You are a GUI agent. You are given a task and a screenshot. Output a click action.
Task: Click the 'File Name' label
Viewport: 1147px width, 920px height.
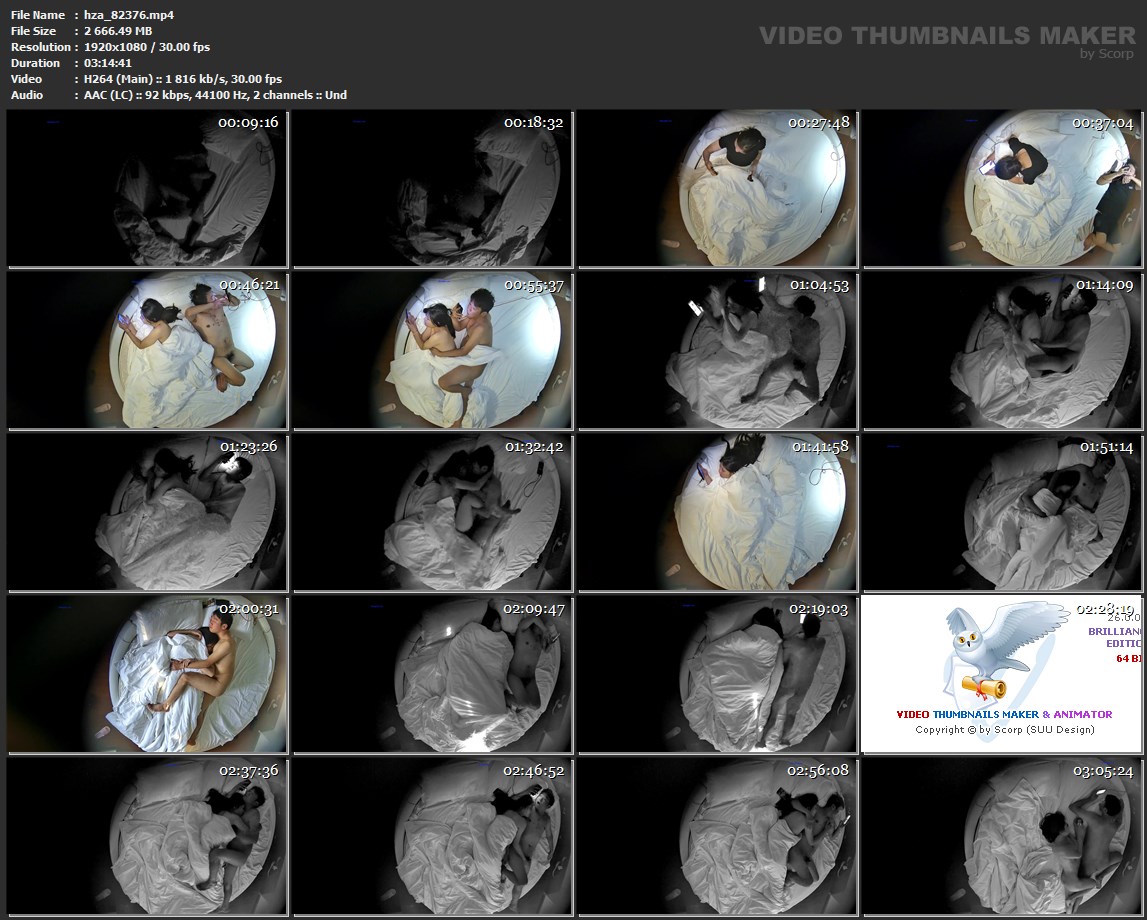[38, 15]
